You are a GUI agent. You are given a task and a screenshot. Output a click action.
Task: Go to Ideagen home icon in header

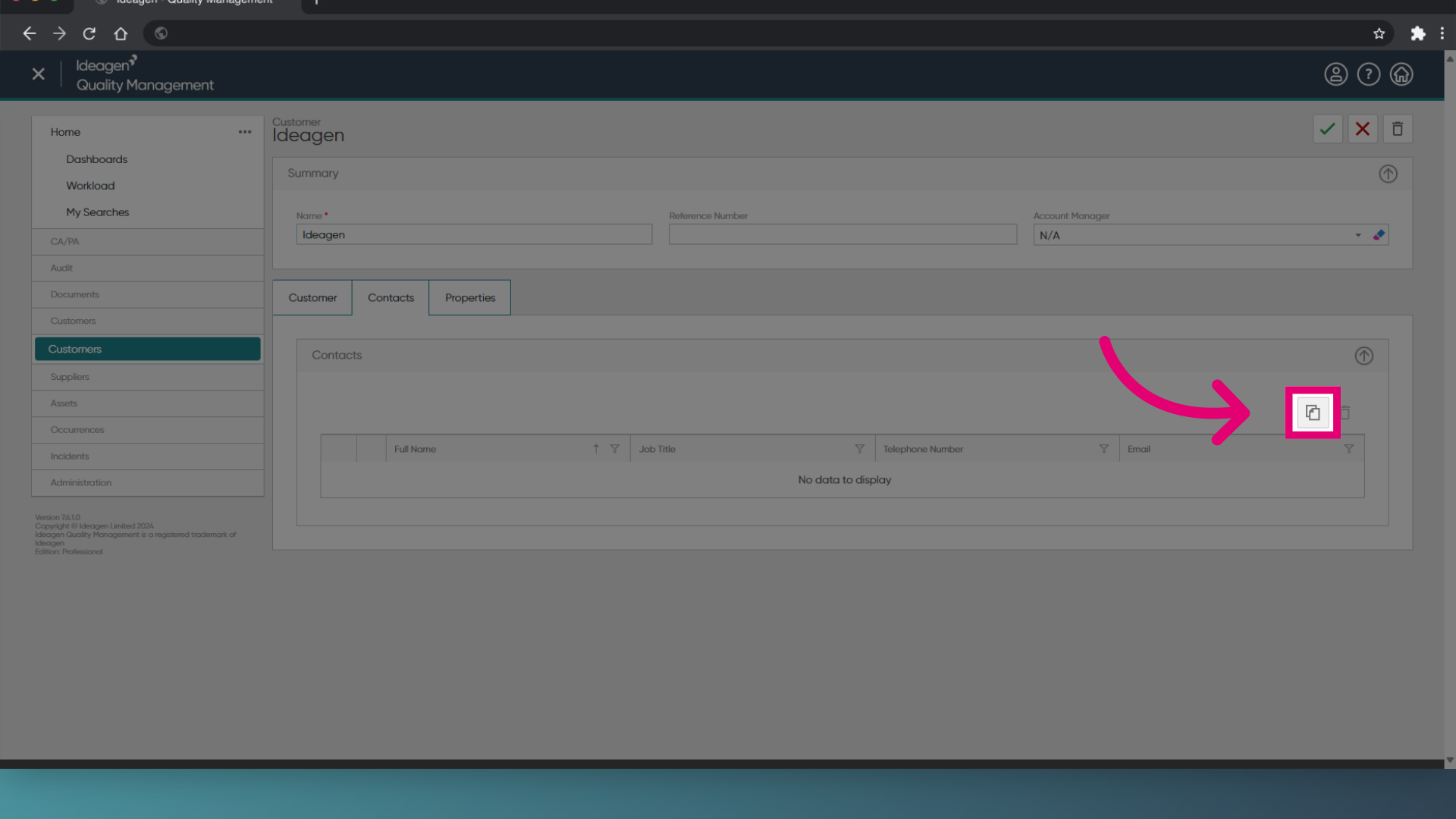coord(1401,74)
